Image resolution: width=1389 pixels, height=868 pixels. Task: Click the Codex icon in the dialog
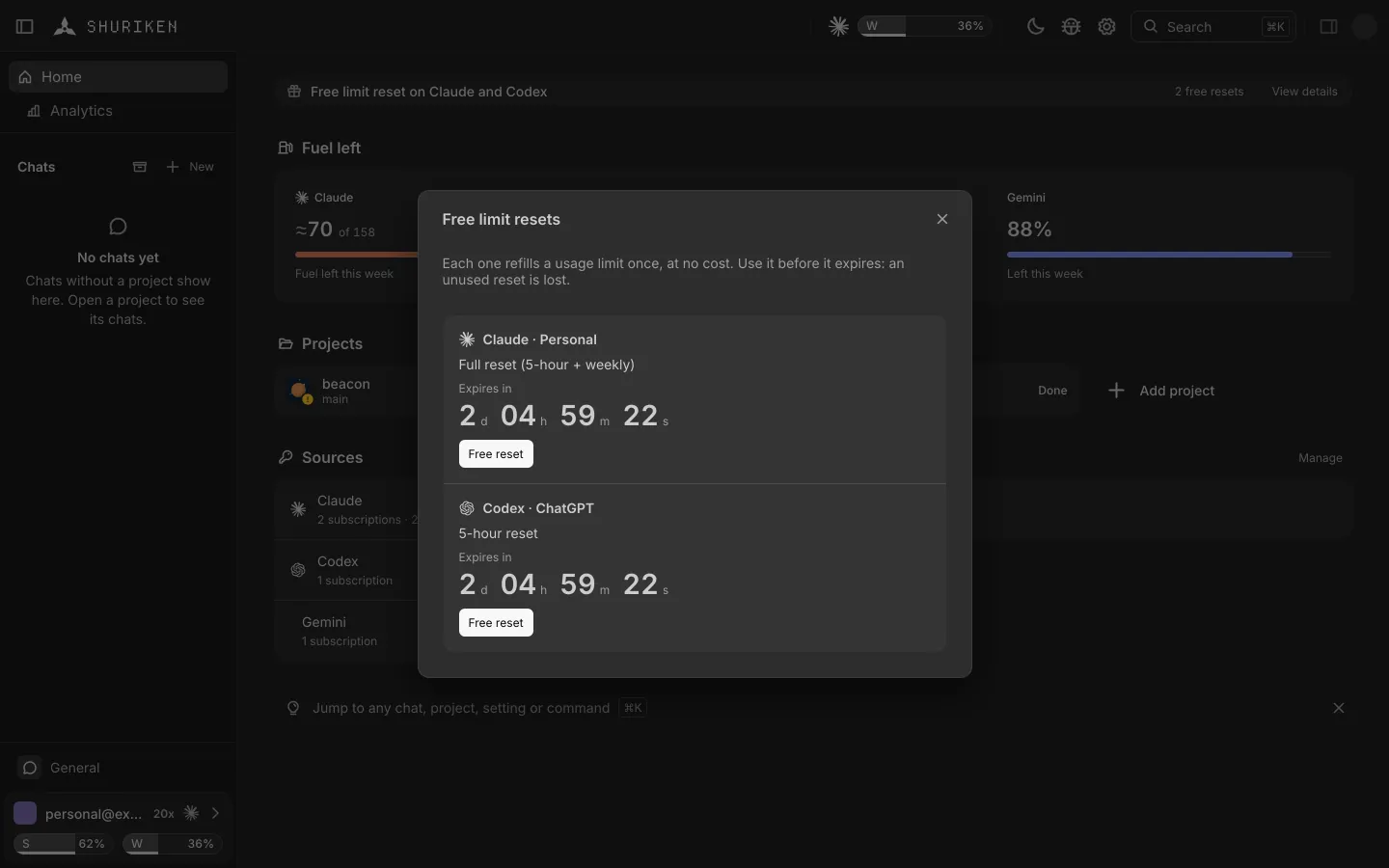point(467,508)
